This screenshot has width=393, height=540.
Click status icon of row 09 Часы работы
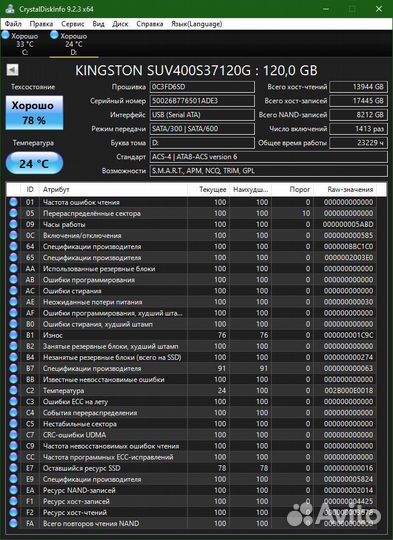[x=13, y=224]
